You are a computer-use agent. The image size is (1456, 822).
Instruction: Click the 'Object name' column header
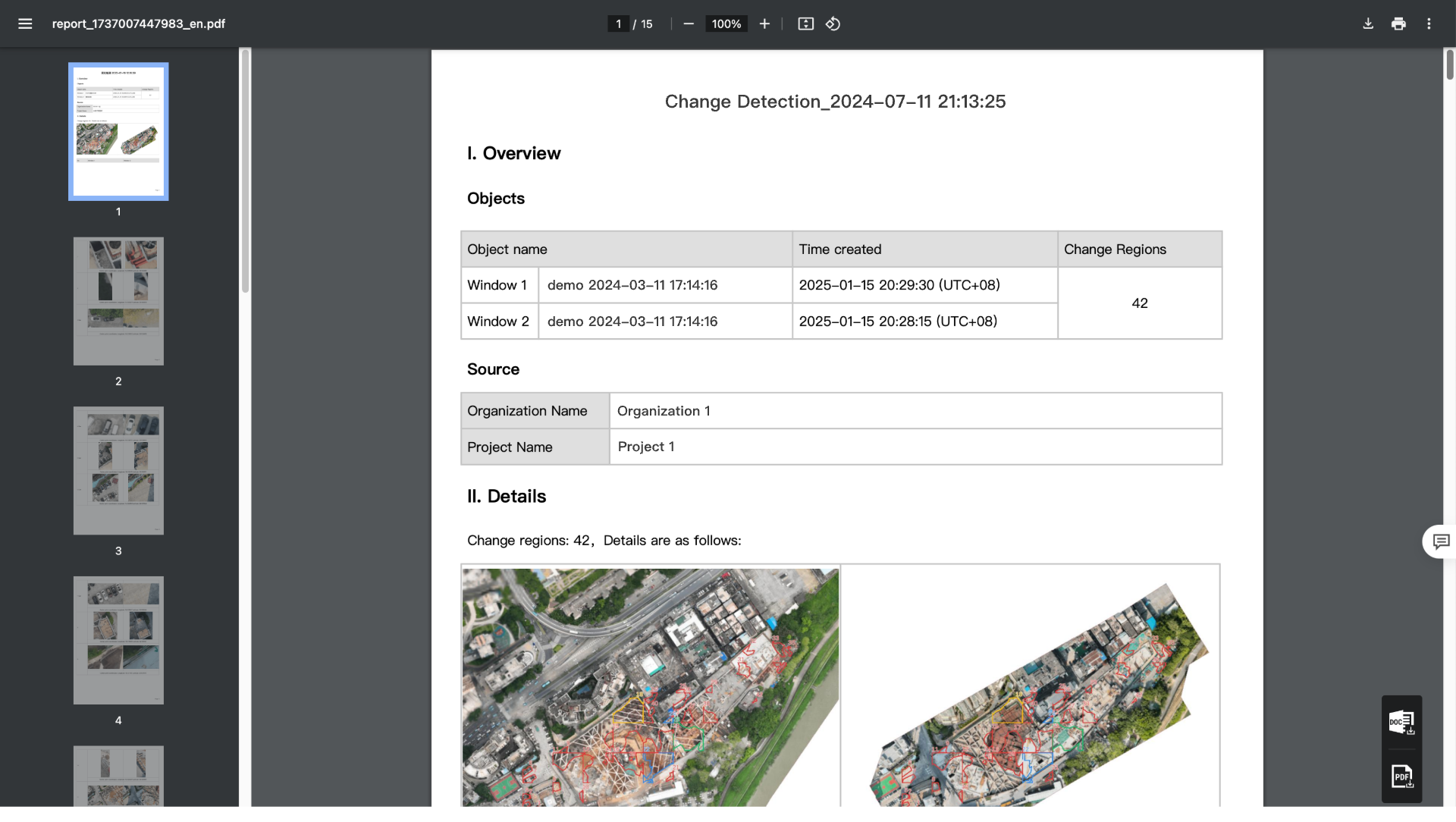coord(626,249)
